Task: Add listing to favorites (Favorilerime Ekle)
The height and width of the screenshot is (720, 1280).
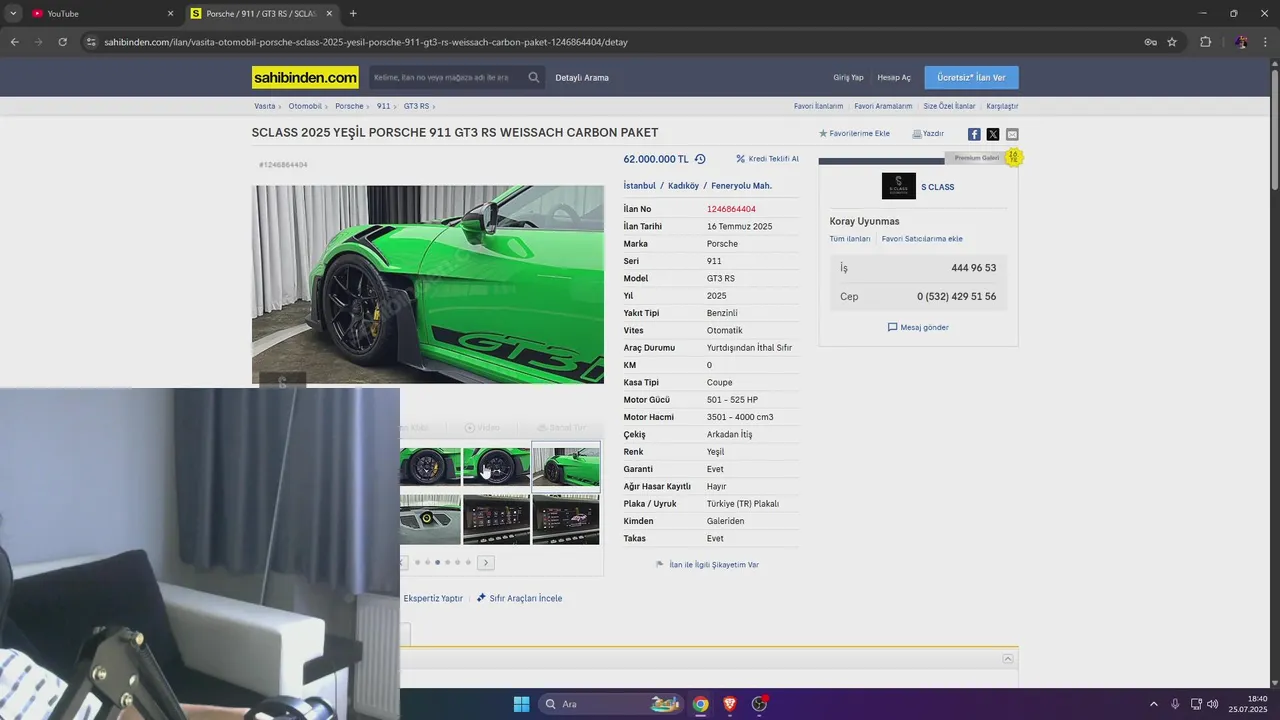Action: [854, 133]
